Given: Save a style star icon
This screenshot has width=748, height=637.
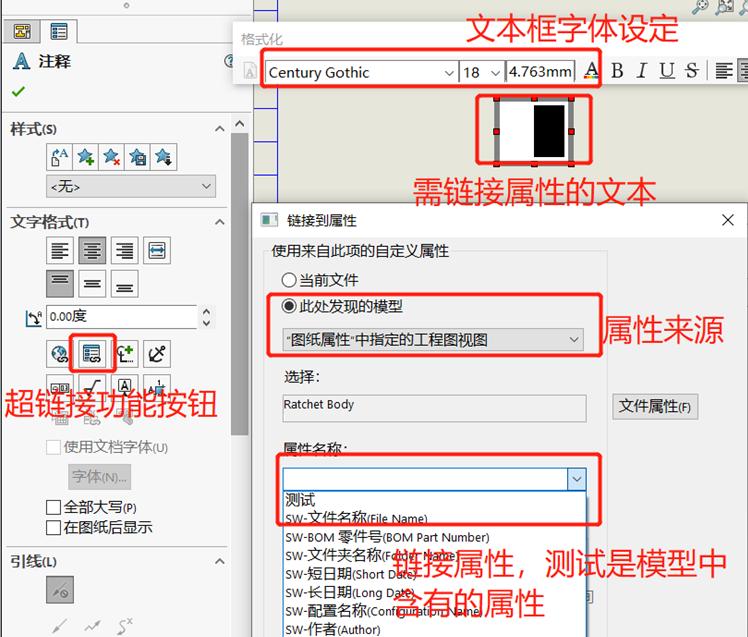Looking at the screenshot, I should tap(137, 157).
